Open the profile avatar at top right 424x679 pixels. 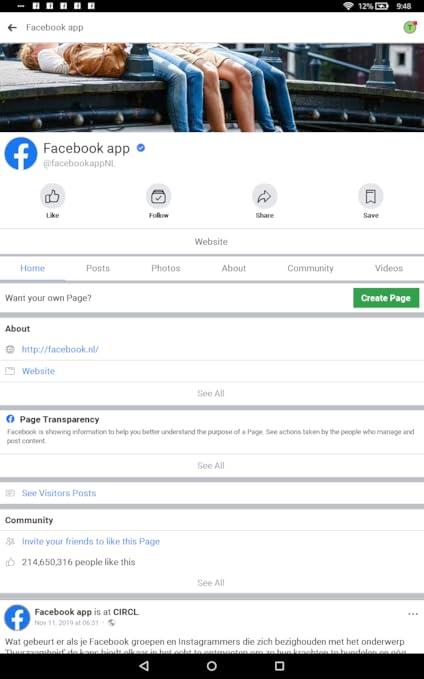coord(410,28)
